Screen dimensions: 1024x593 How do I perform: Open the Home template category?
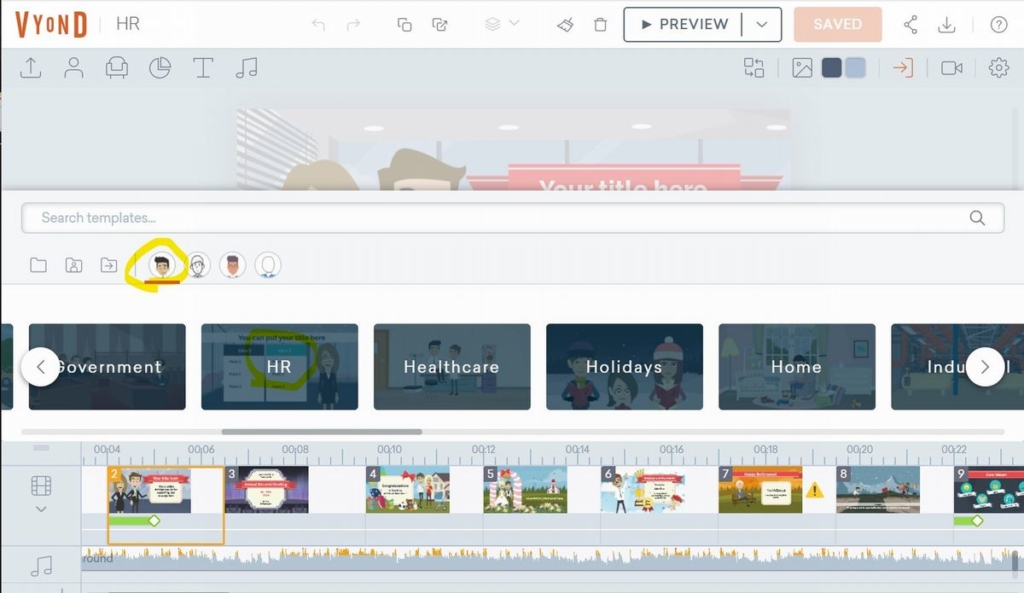click(797, 367)
